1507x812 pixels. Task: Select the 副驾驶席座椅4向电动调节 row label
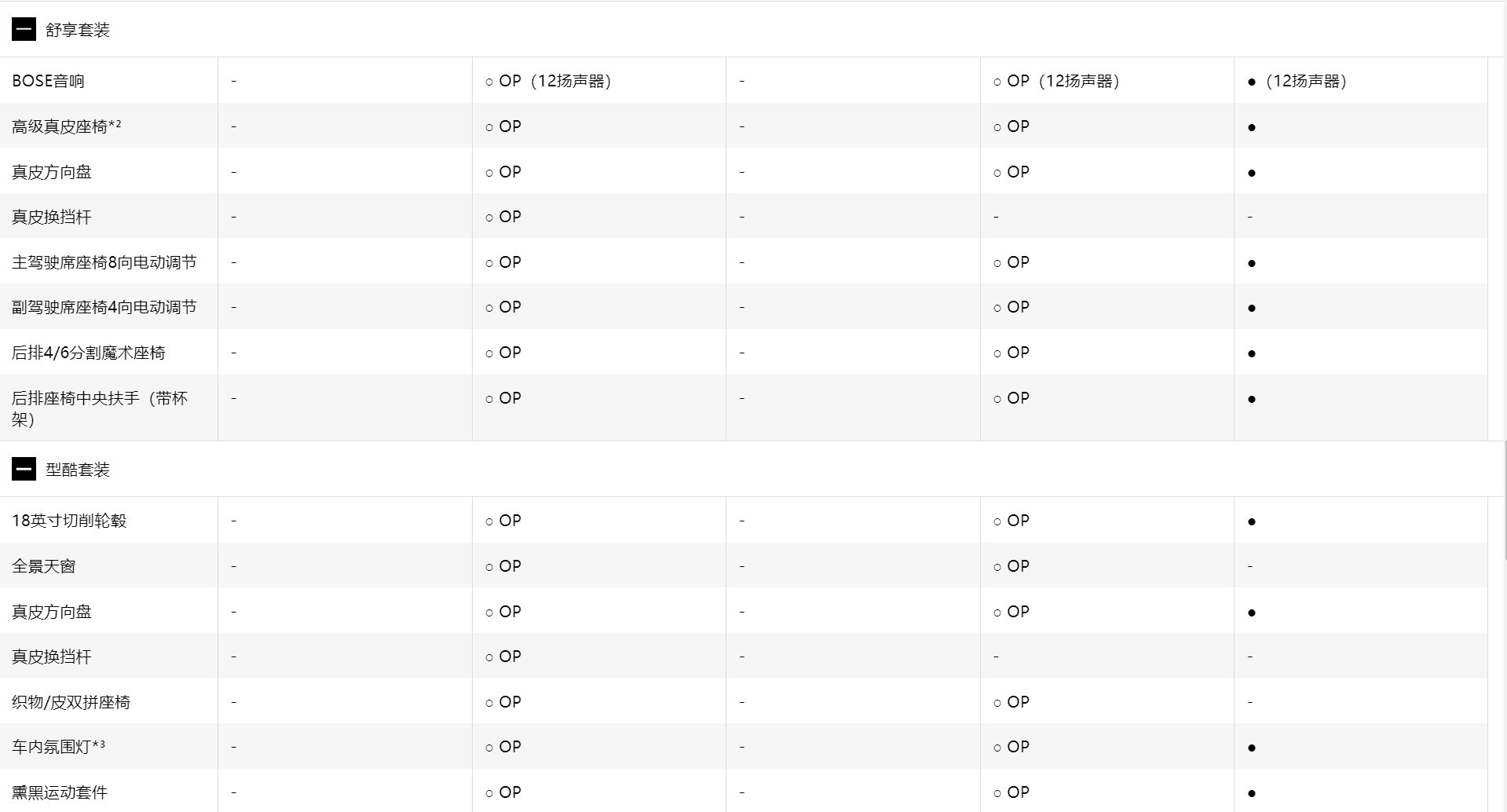click(104, 307)
